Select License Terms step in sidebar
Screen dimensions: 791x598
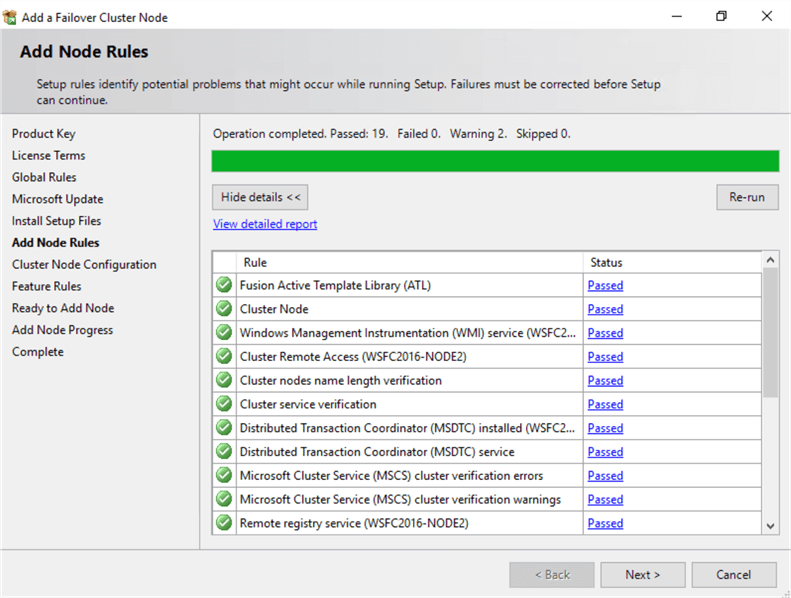click(48, 155)
